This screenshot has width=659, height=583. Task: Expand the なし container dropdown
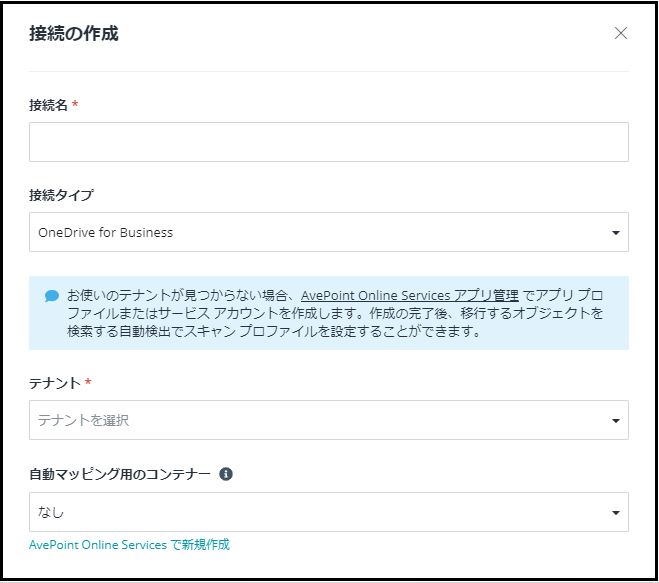(x=329, y=512)
